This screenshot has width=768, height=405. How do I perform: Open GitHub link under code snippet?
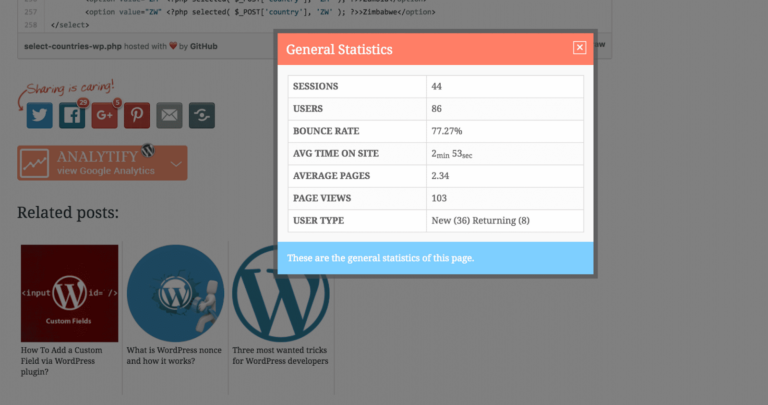pos(203,46)
